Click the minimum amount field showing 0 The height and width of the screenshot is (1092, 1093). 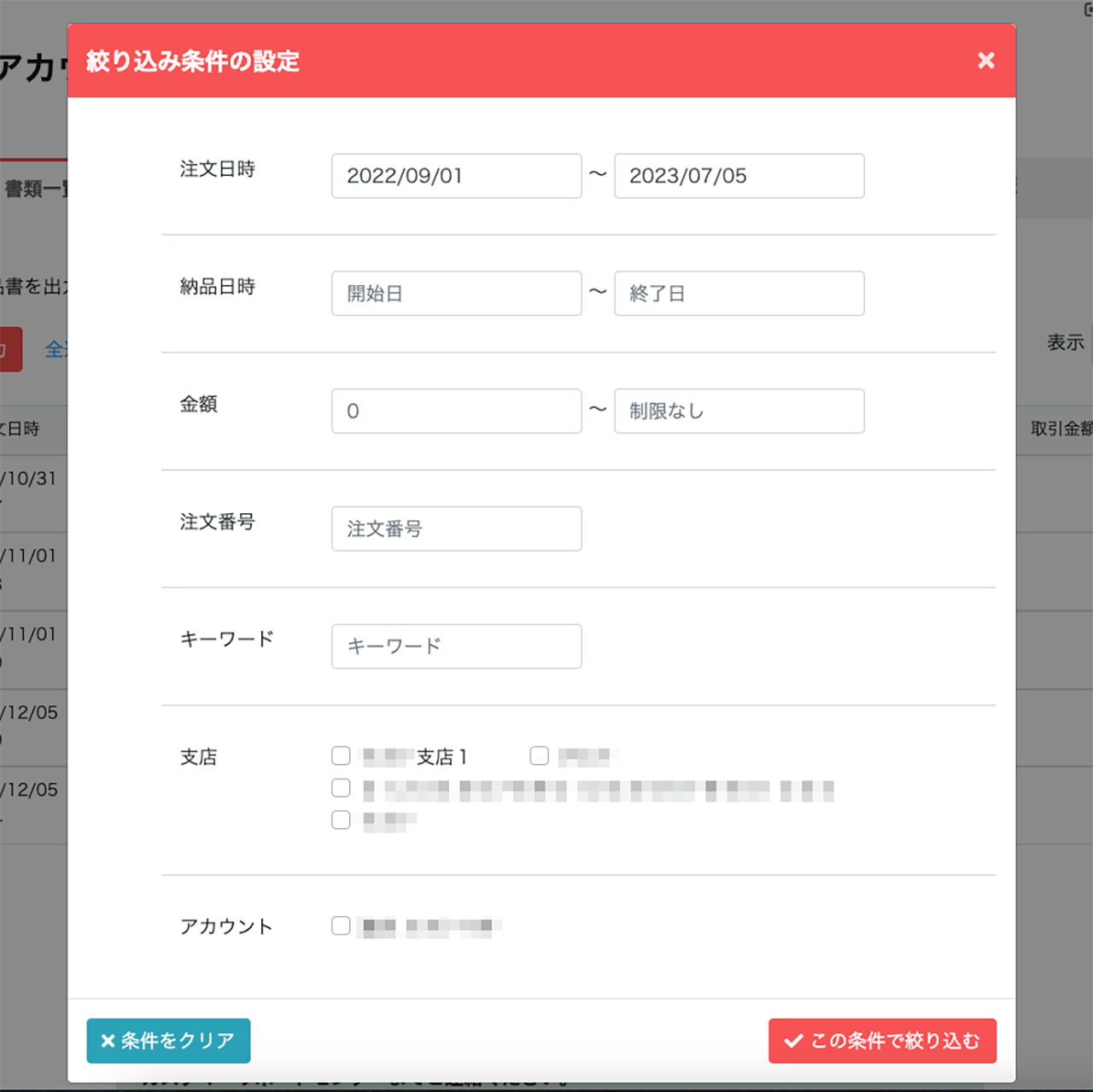click(x=456, y=412)
